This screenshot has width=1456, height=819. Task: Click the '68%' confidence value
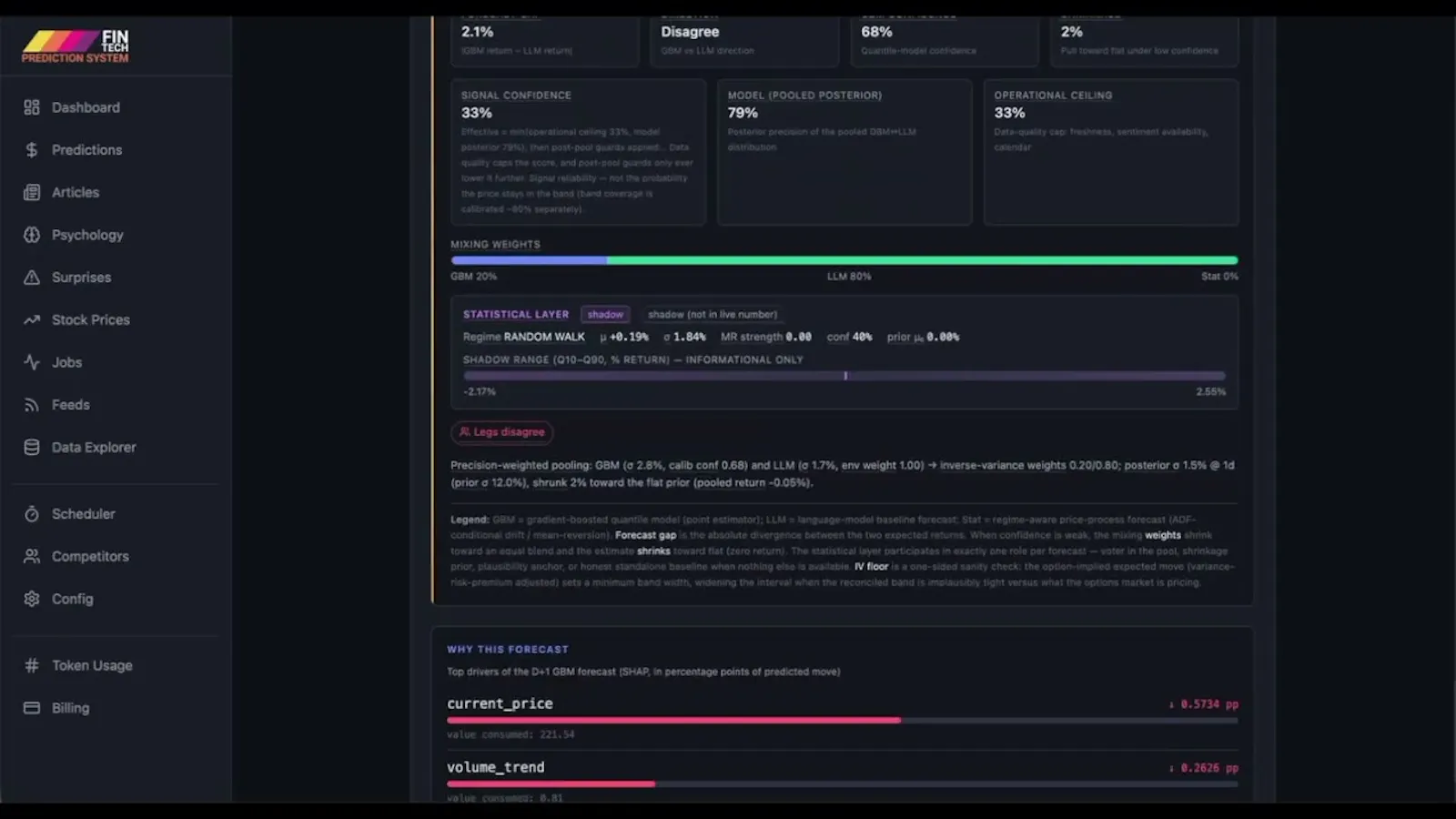(876, 32)
